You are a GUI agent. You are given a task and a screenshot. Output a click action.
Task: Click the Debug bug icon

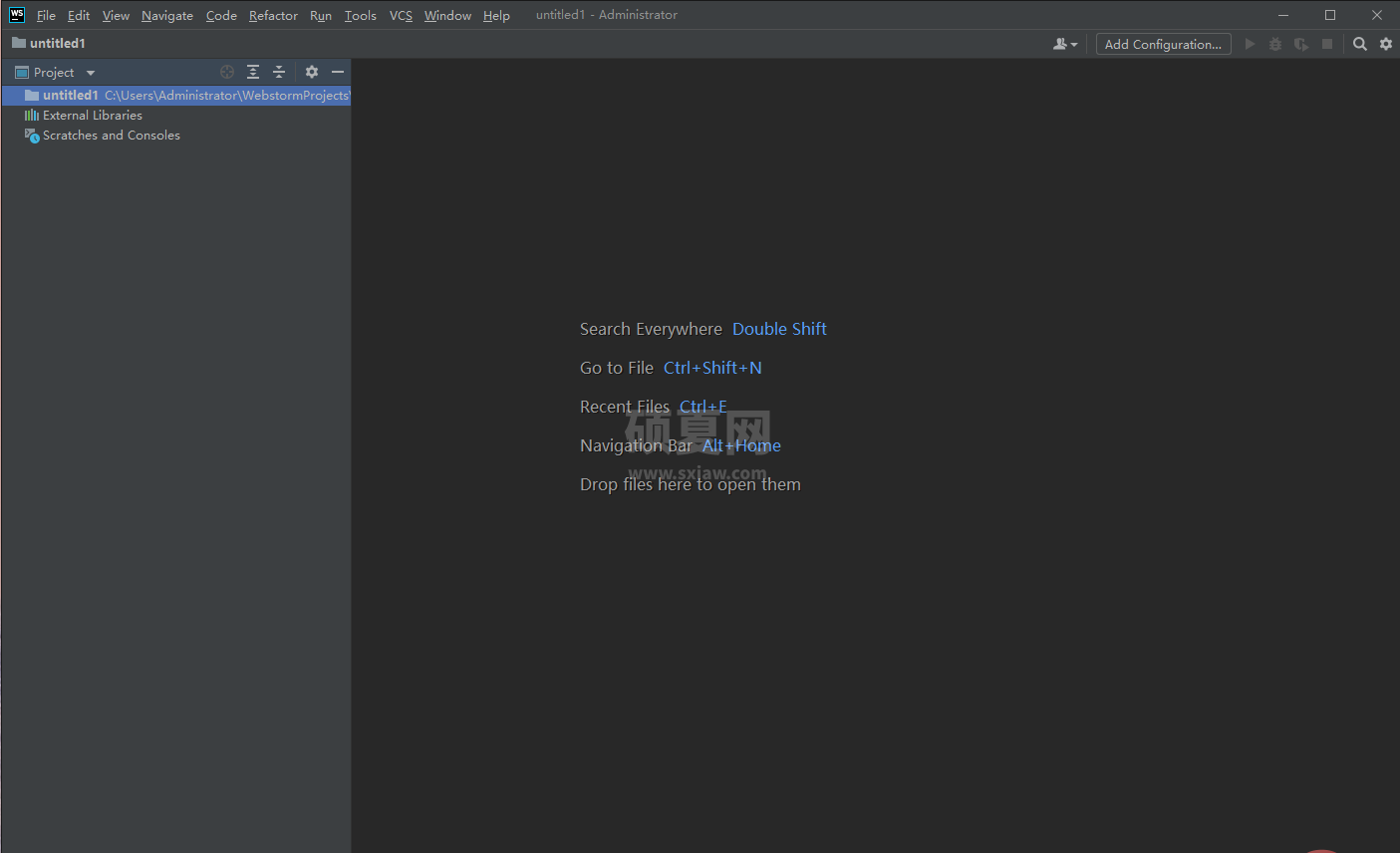point(1275,44)
